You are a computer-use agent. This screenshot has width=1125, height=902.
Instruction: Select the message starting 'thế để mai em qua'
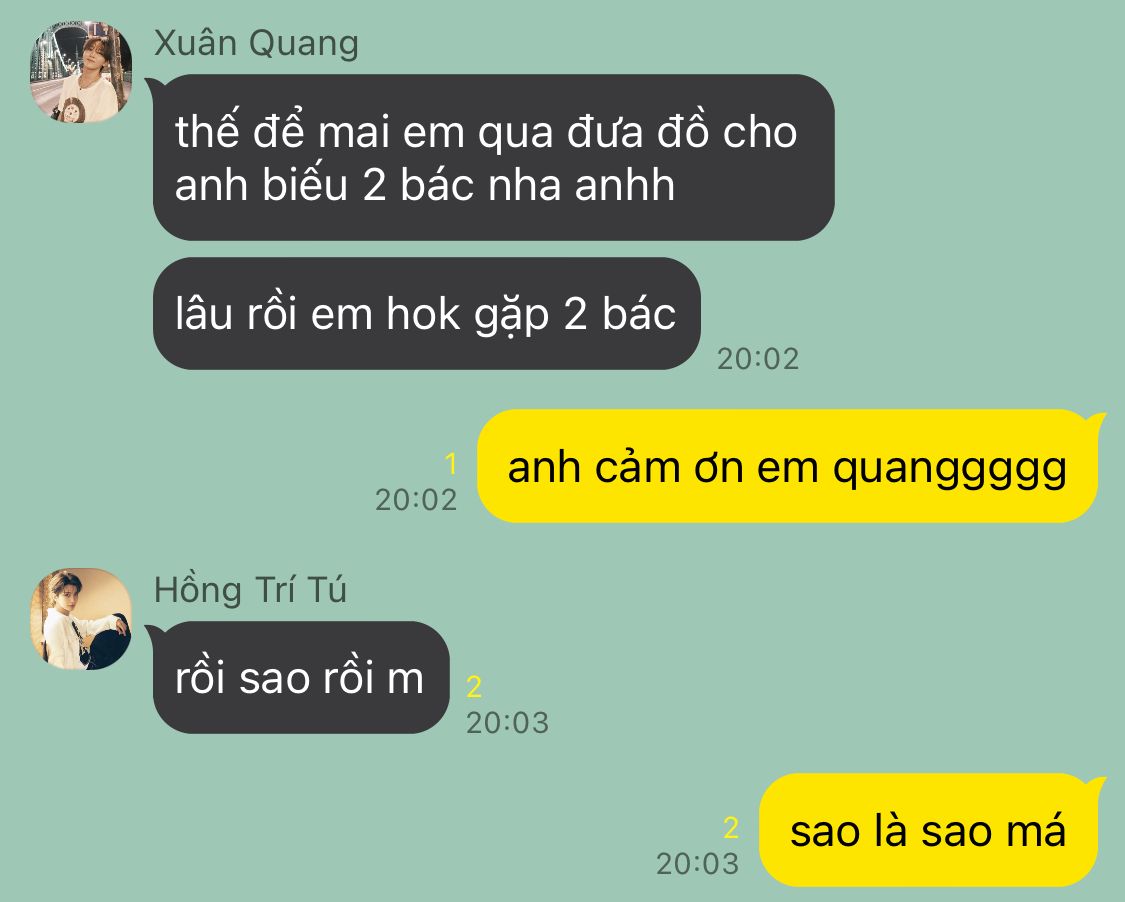[x=494, y=157]
